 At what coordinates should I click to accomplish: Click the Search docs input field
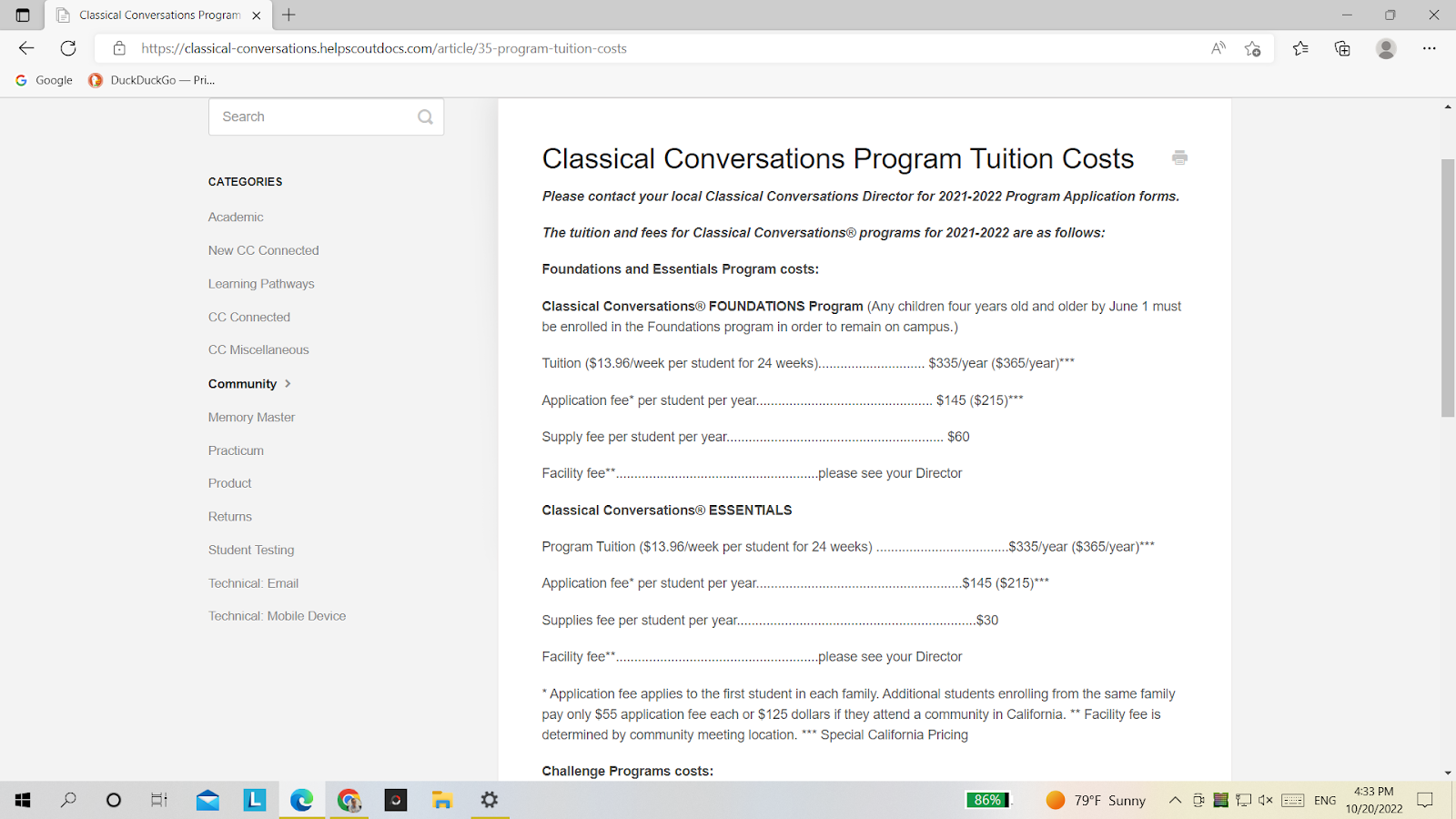(326, 116)
